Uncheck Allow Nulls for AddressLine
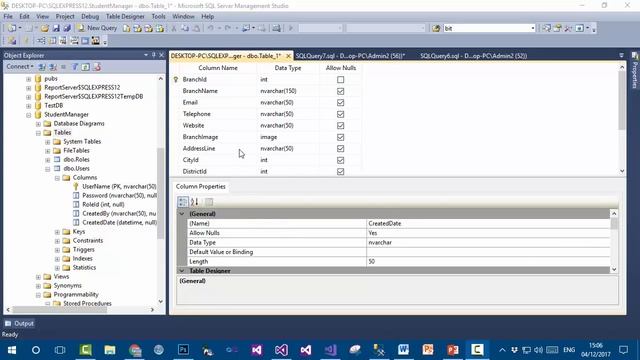 click(340, 149)
